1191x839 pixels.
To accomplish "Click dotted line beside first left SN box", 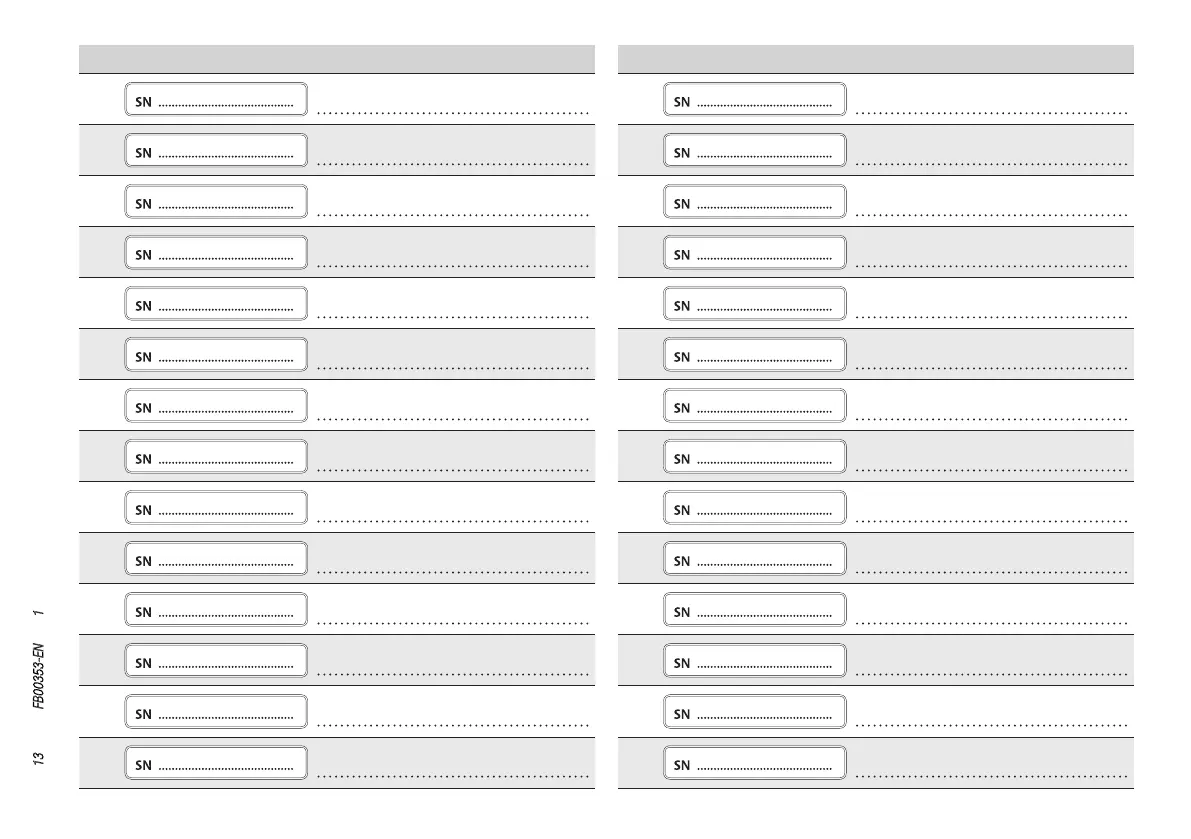I will click(452, 113).
